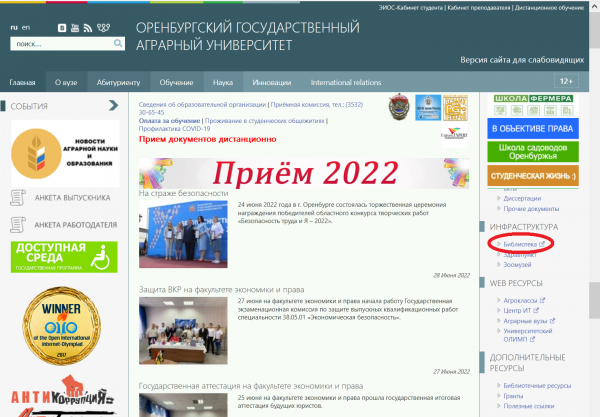Open the О вузе menu item
Viewport: 600px width, 417px height.
tap(66, 82)
